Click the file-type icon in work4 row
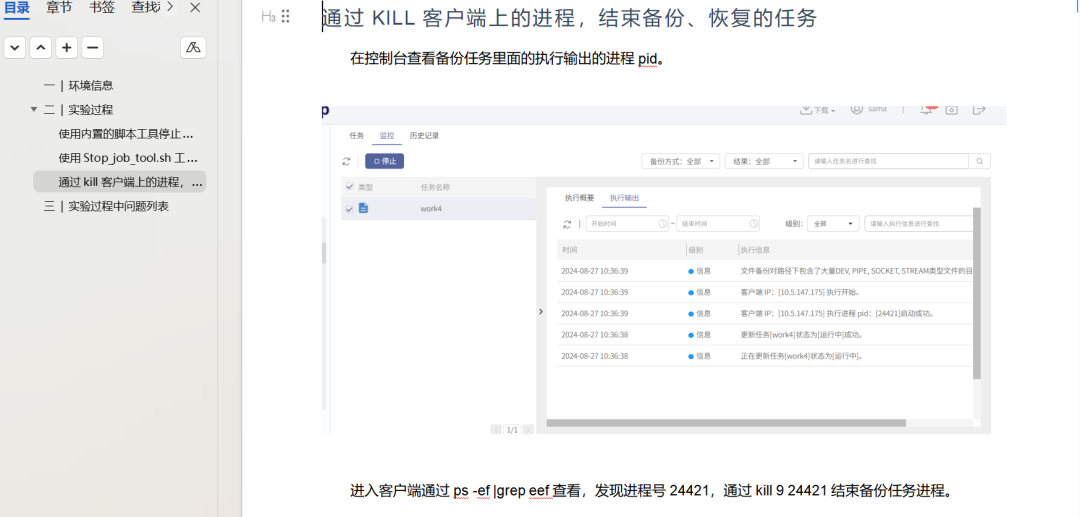1080x517 pixels. coord(363,208)
